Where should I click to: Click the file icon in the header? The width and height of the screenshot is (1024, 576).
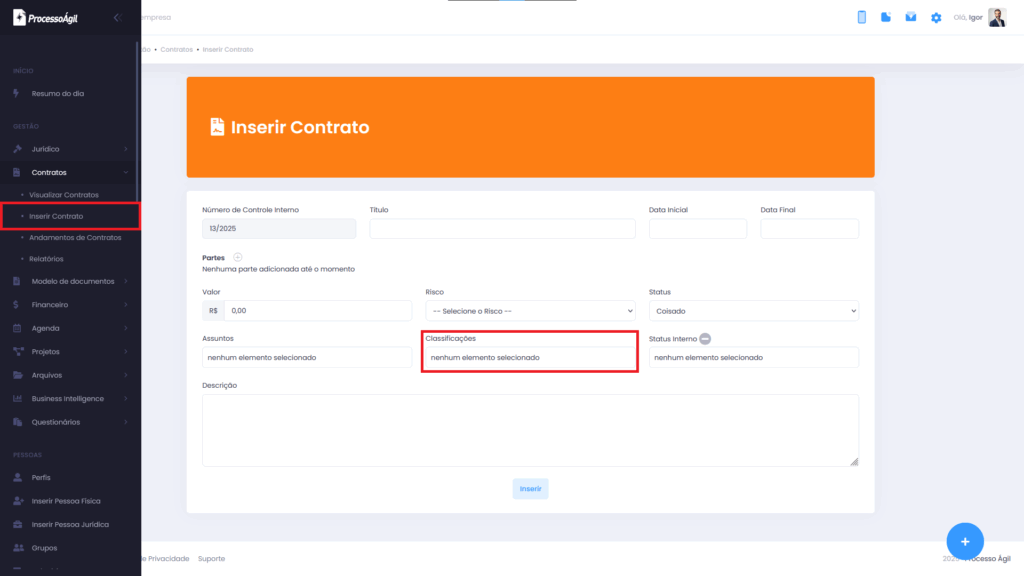[886, 17]
